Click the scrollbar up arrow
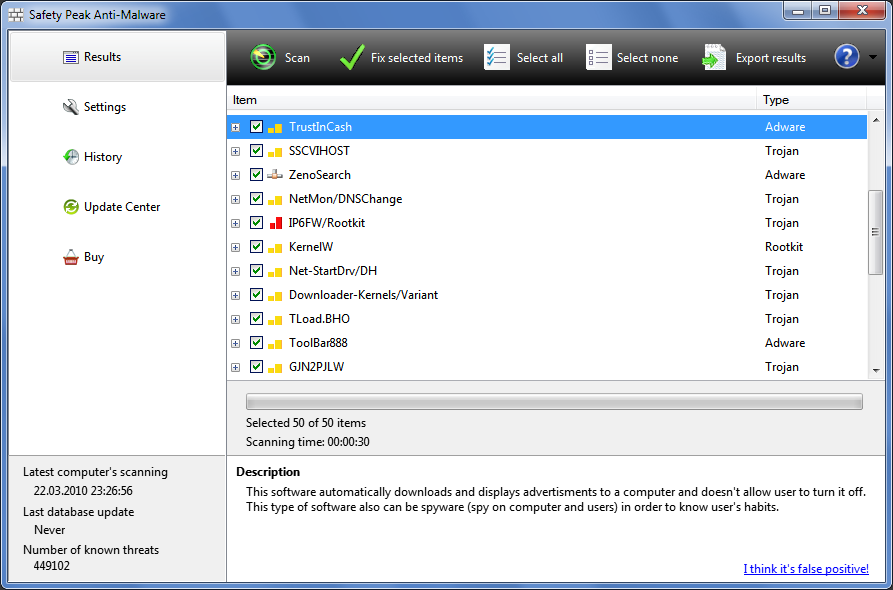This screenshot has width=893, height=590. pyautogui.click(x=876, y=120)
